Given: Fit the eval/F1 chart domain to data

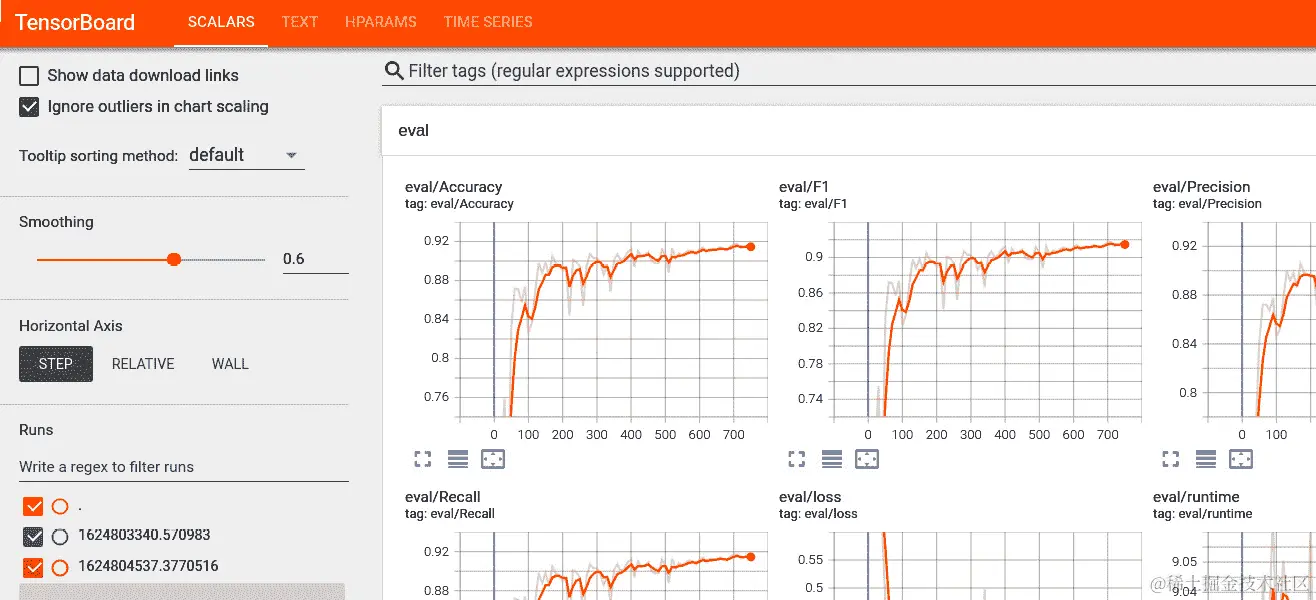Looking at the screenshot, I should tap(866, 459).
